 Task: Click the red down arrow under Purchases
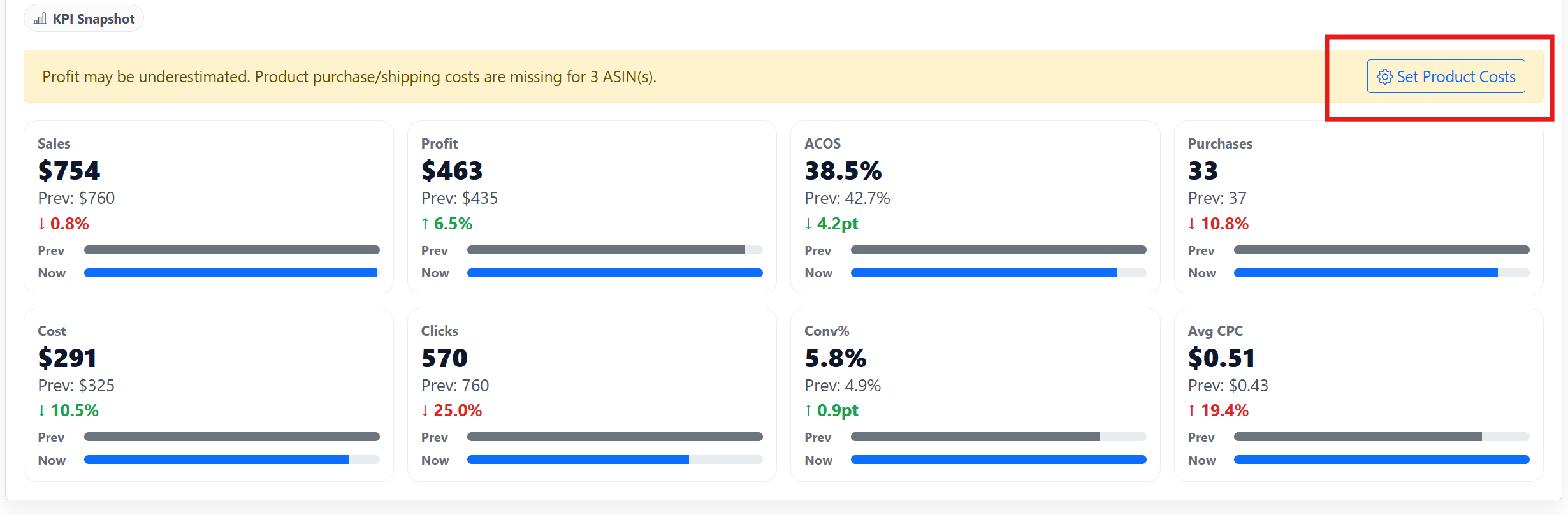[1192, 224]
